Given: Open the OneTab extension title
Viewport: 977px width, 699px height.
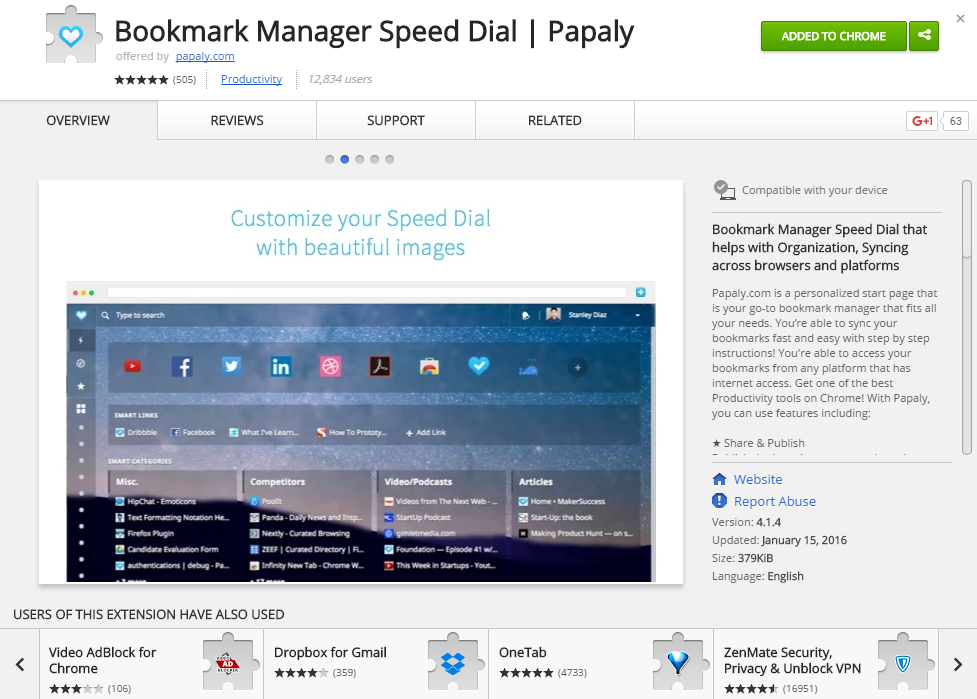Looking at the screenshot, I should tap(523, 652).
